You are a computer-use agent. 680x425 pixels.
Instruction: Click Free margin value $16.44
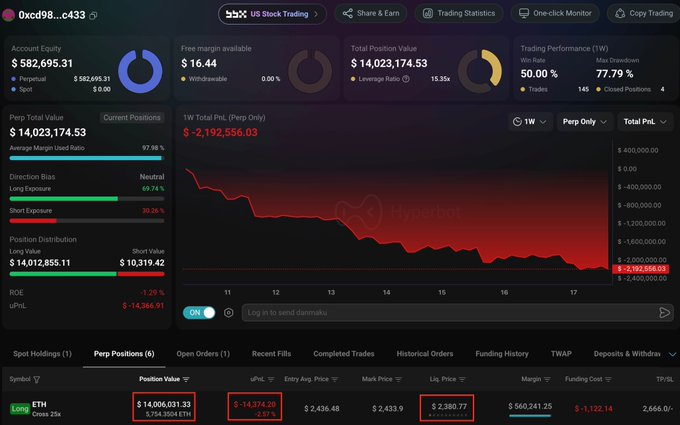tap(199, 63)
